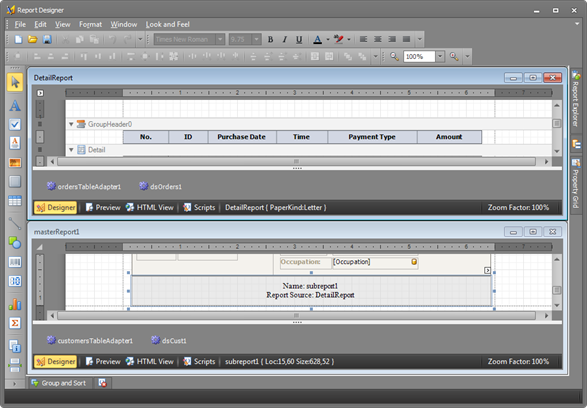Image resolution: width=587 pixels, height=408 pixels.
Task: Click DetailReport horizontal scrollbar thumb
Action: click(296, 161)
